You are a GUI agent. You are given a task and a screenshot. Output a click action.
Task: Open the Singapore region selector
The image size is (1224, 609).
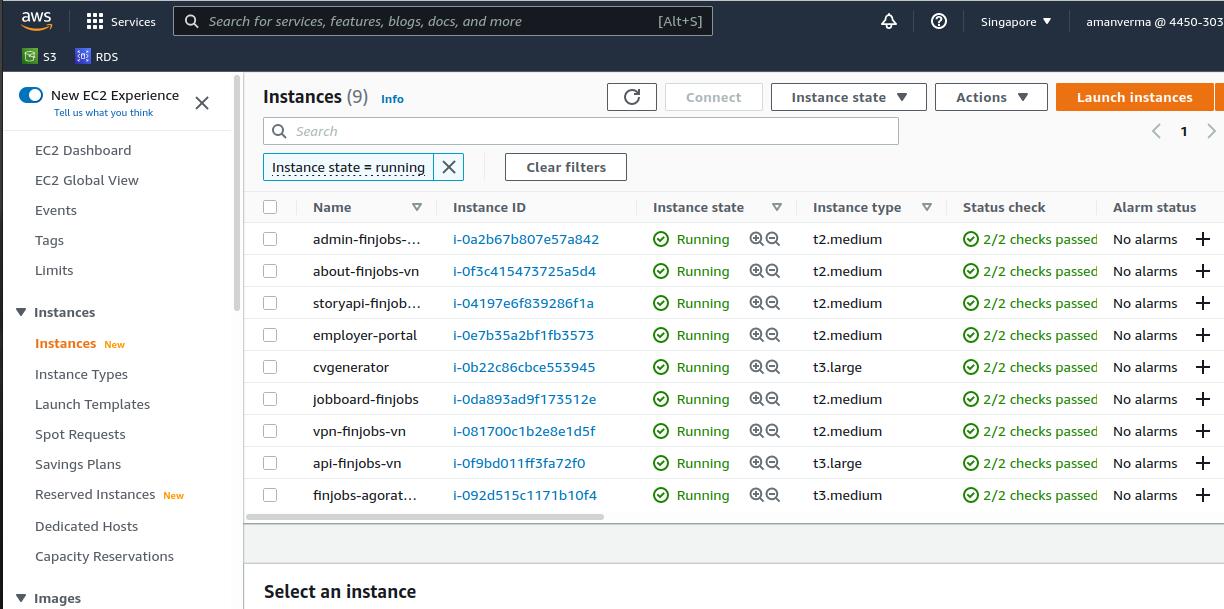click(x=1016, y=21)
